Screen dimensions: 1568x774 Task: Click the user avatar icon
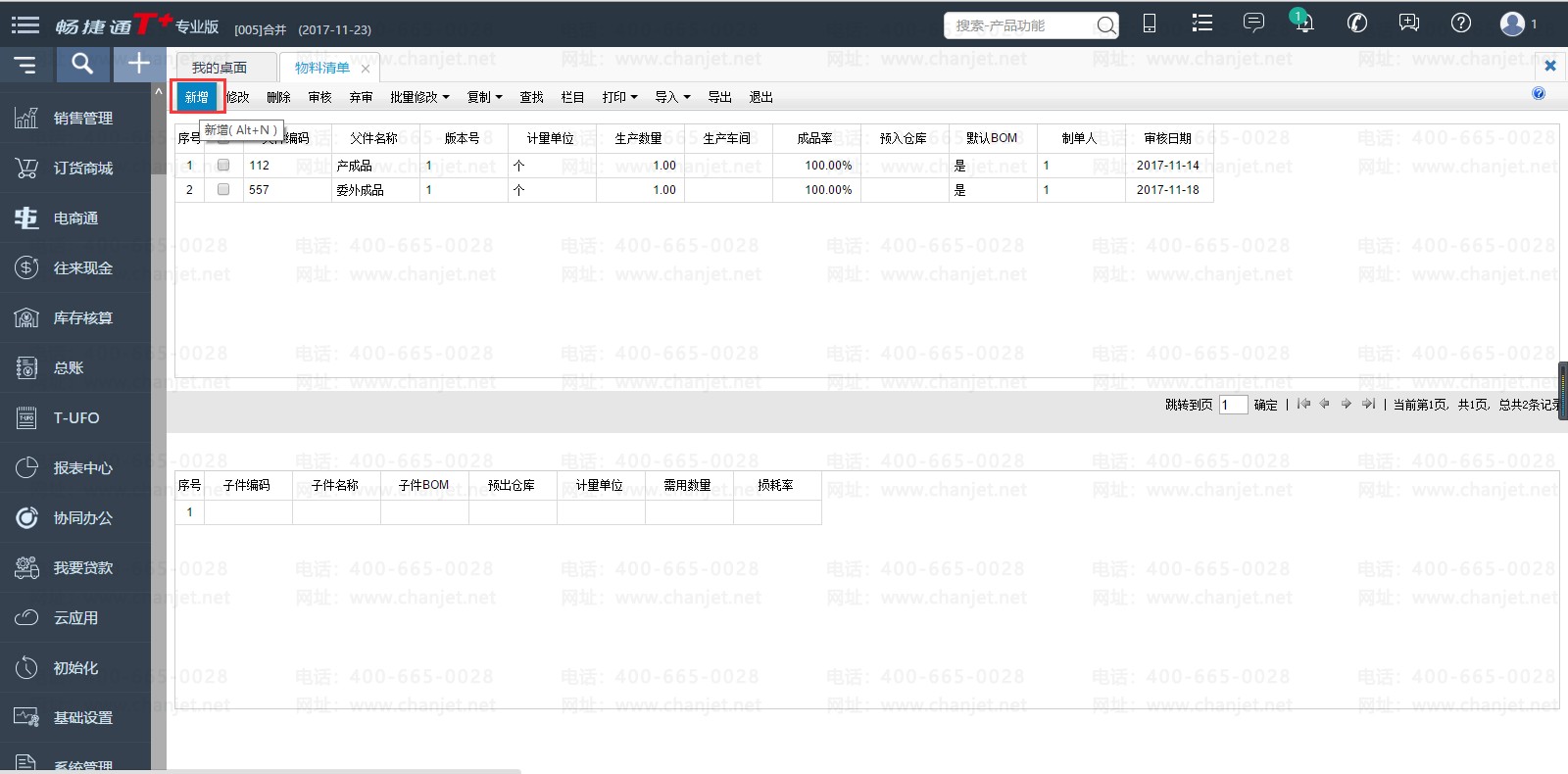tap(1512, 24)
